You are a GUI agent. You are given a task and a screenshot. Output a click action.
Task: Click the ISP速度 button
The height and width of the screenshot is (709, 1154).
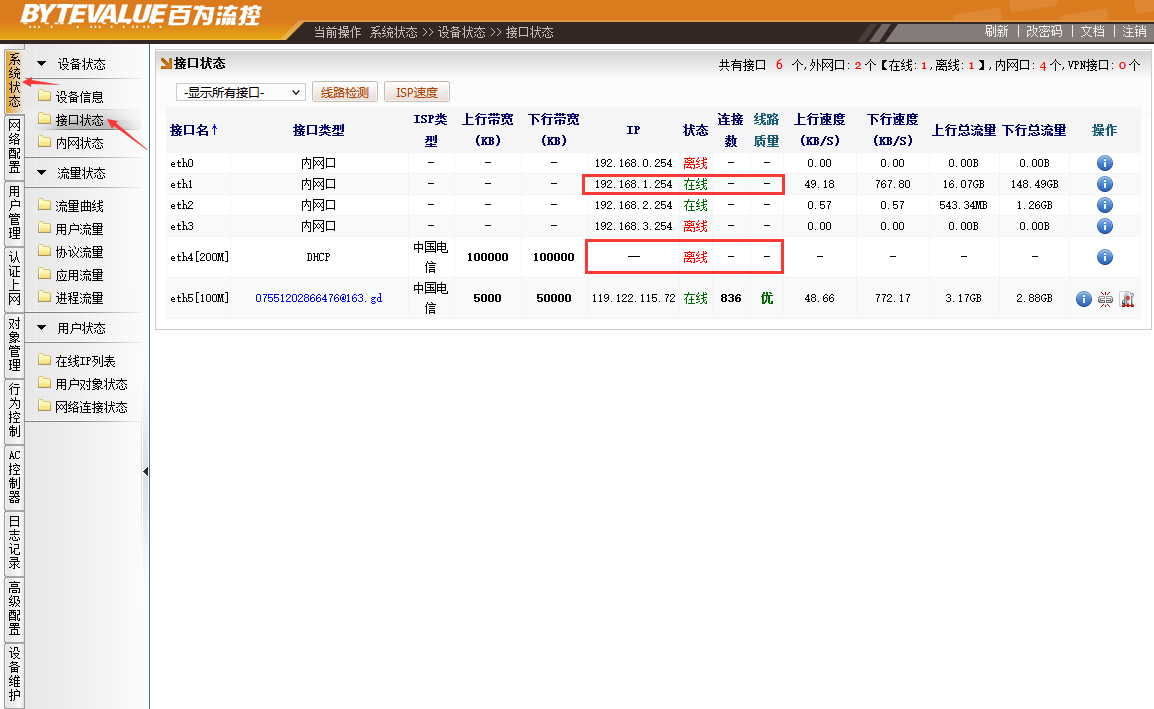tap(417, 92)
